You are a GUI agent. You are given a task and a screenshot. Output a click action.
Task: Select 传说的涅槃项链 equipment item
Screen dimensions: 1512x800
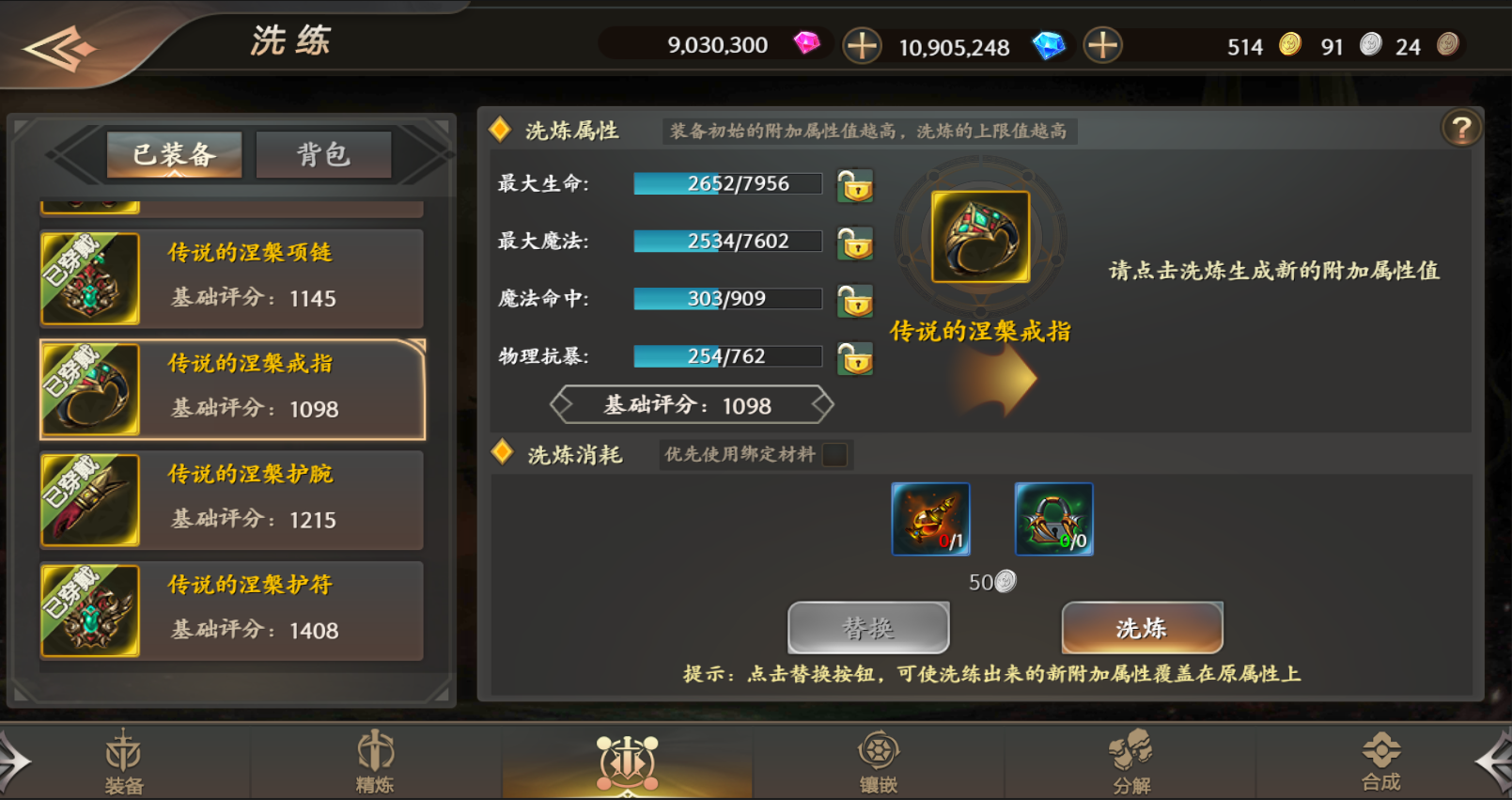pos(231,278)
